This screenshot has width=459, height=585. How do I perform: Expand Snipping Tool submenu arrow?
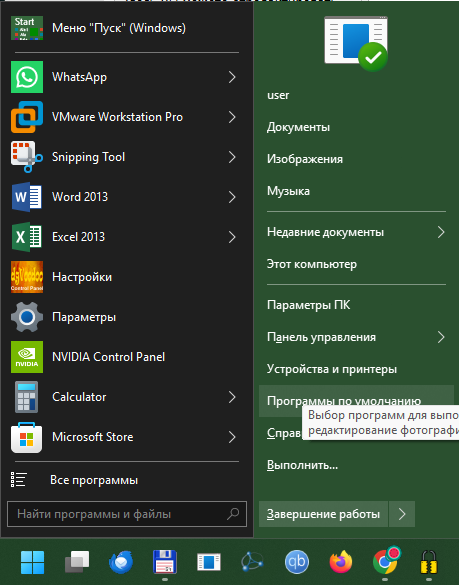(232, 157)
